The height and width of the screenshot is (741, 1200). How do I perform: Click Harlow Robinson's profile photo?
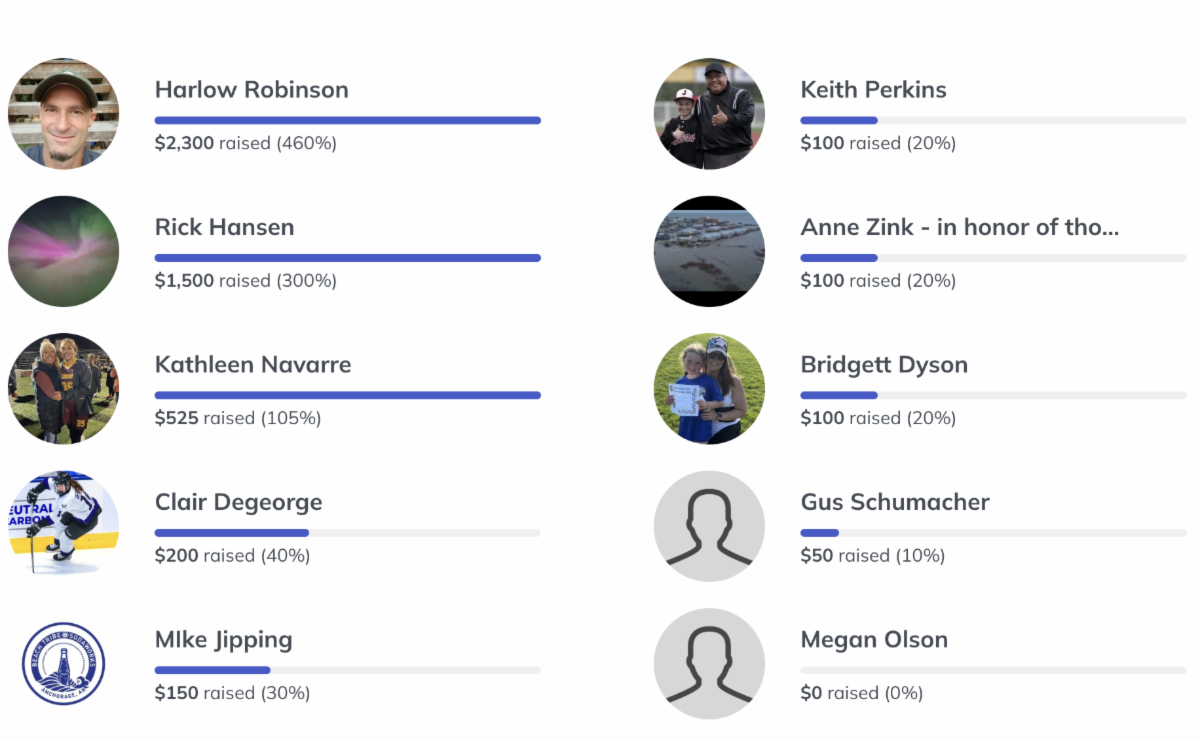pyautogui.click(x=63, y=113)
